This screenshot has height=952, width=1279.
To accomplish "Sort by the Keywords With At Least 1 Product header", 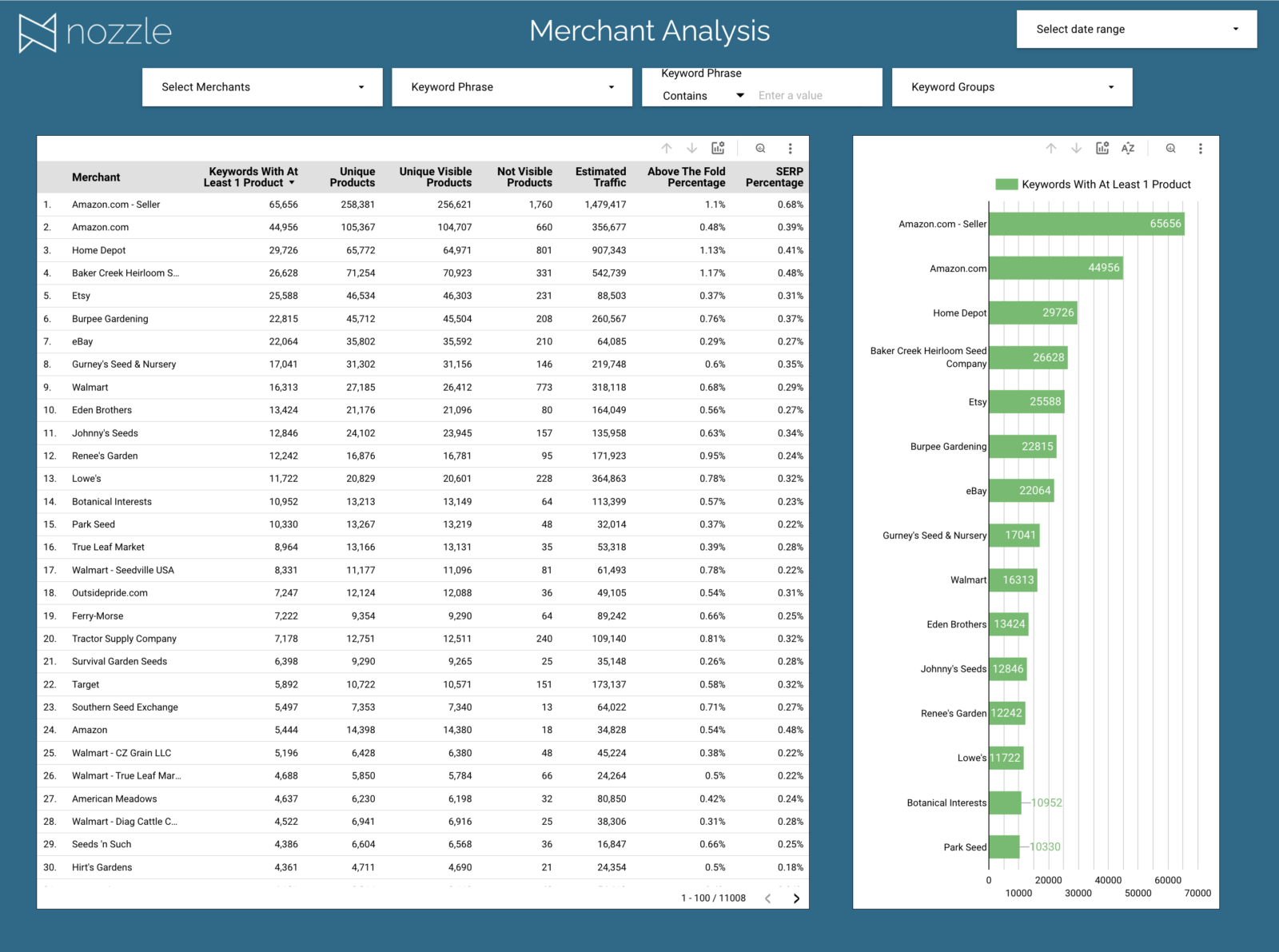I will pyautogui.click(x=253, y=177).
